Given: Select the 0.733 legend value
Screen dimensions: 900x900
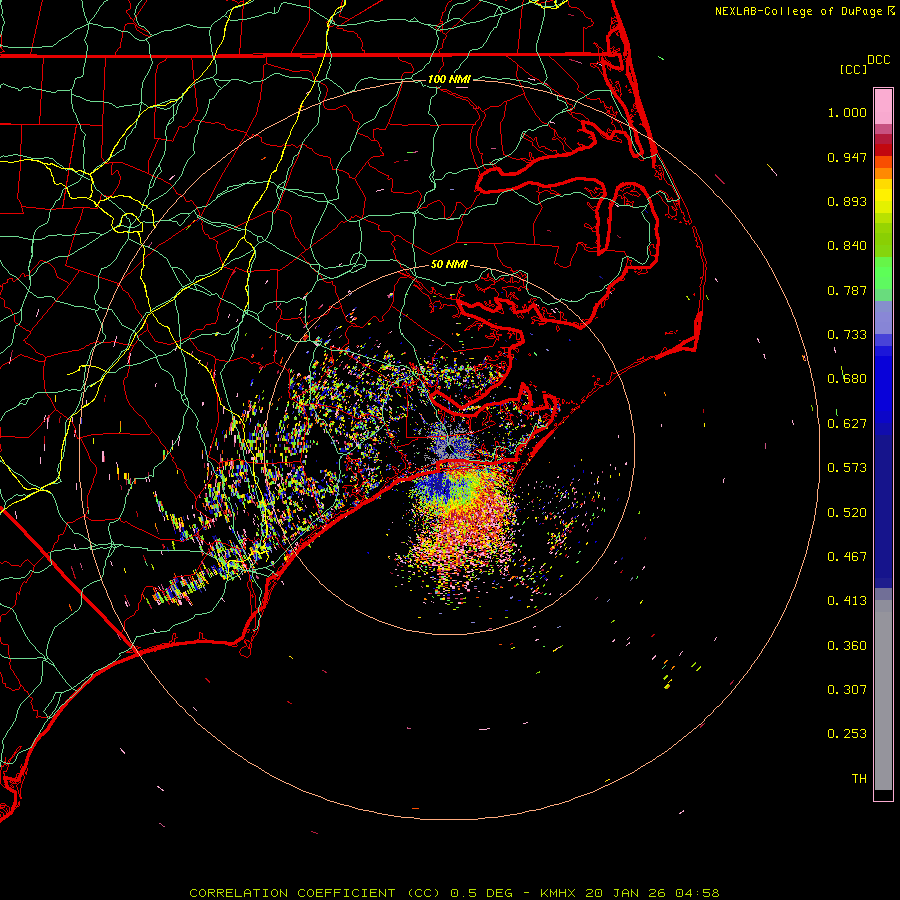Looking at the screenshot, I should (847, 335).
